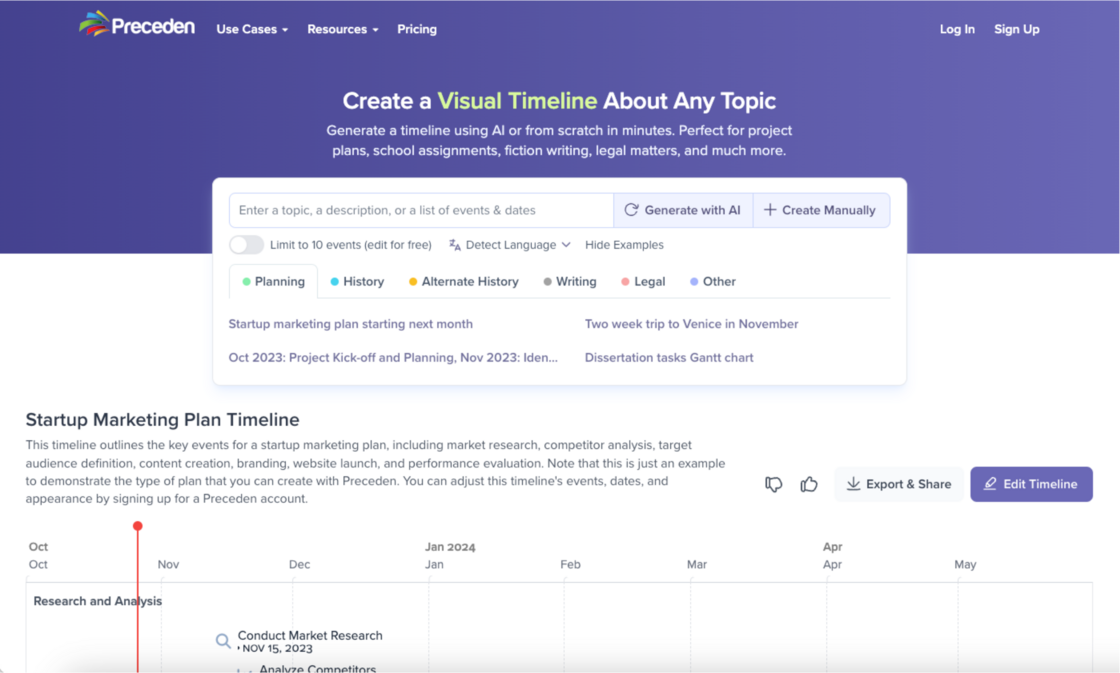The image size is (1120, 673).
Task: Expand the Resources dropdown menu
Action: click(342, 29)
